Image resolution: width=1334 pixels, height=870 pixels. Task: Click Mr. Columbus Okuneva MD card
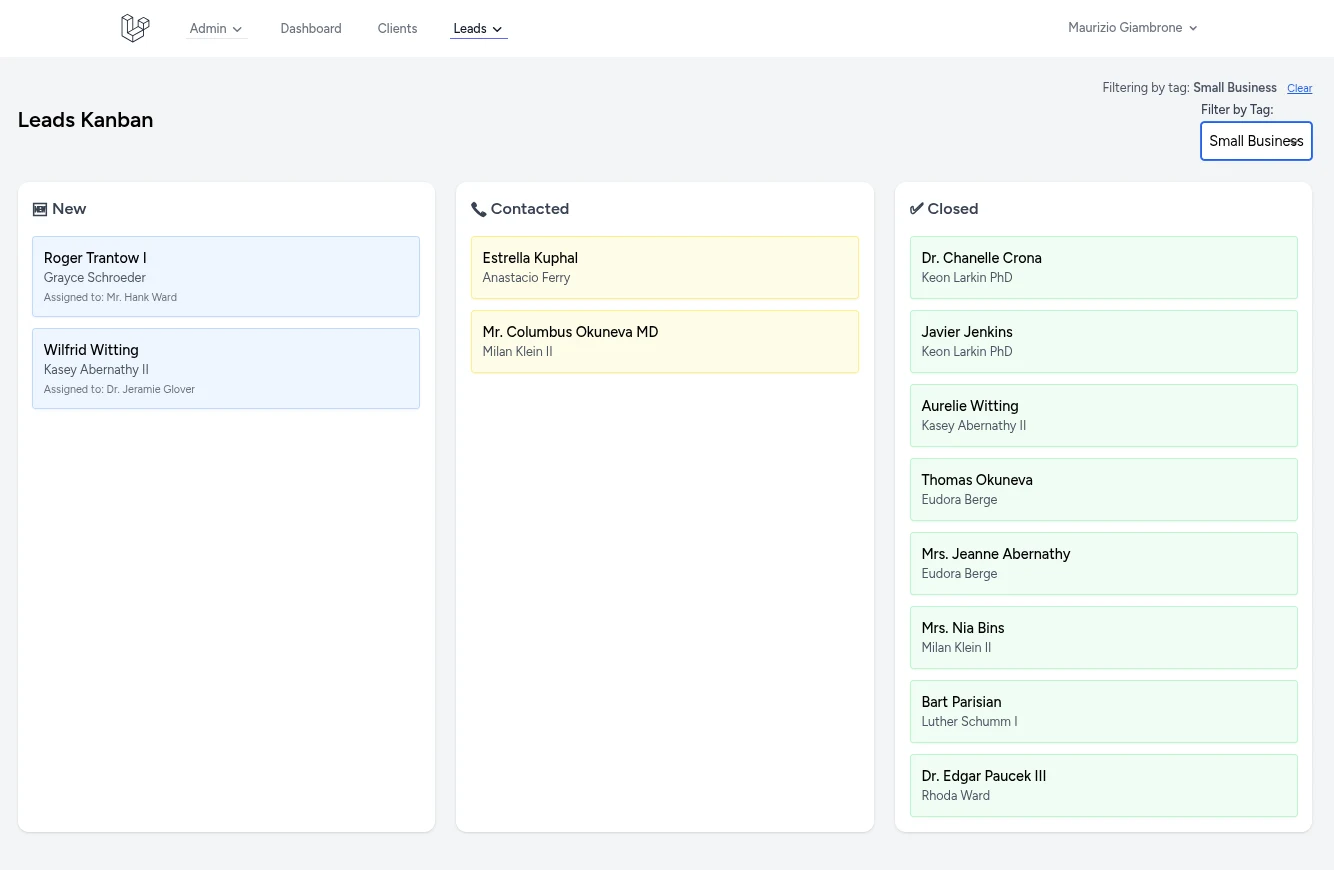click(664, 341)
